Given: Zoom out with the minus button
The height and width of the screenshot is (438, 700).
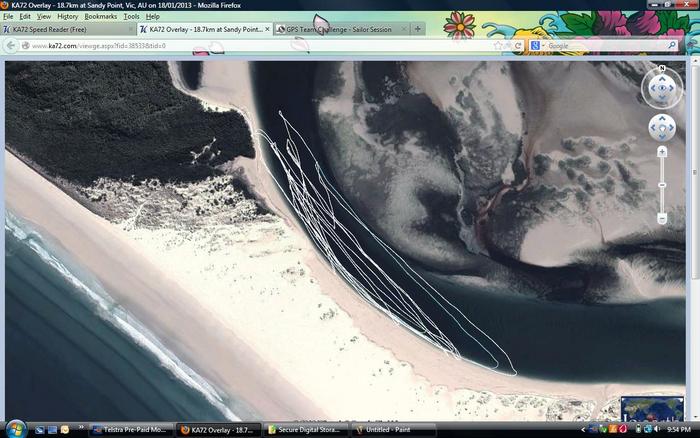Looking at the screenshot, I should coord(662,217).
